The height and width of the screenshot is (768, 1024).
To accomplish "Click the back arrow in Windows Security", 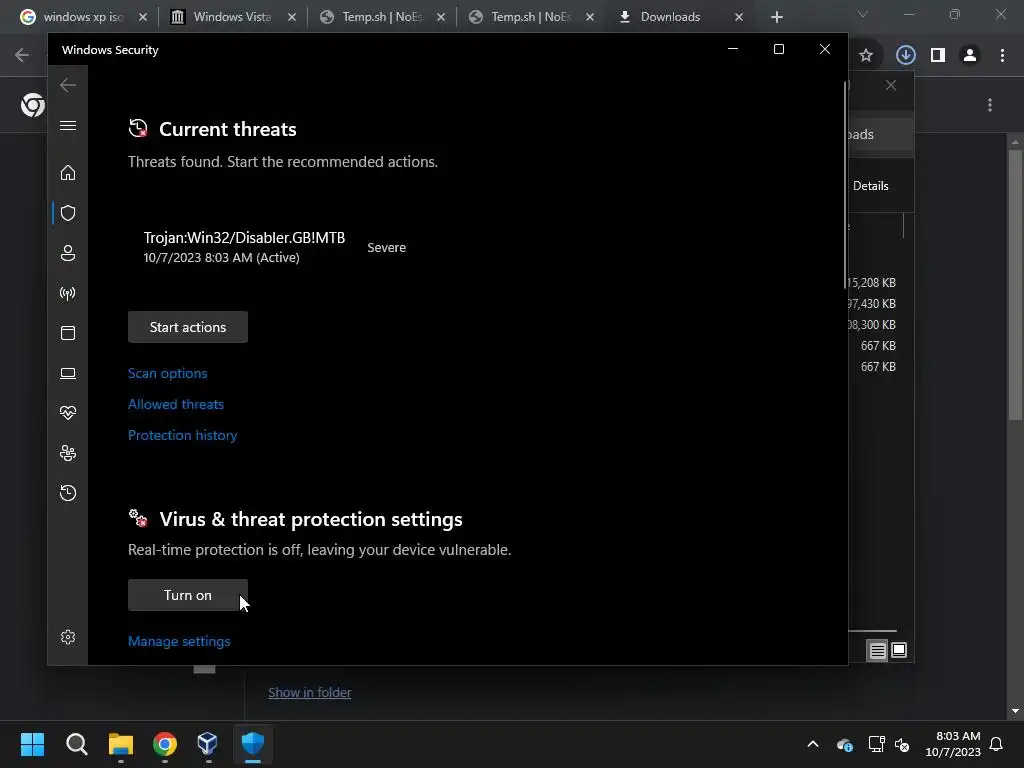I will click(x=68, y=85).
